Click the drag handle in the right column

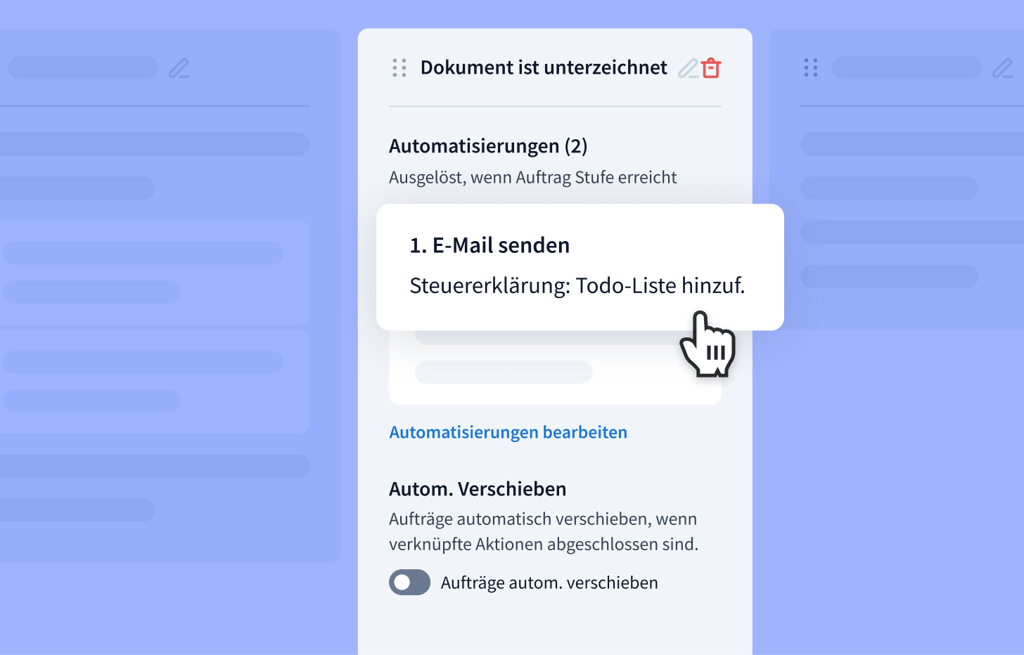click(x=811, y=68)
